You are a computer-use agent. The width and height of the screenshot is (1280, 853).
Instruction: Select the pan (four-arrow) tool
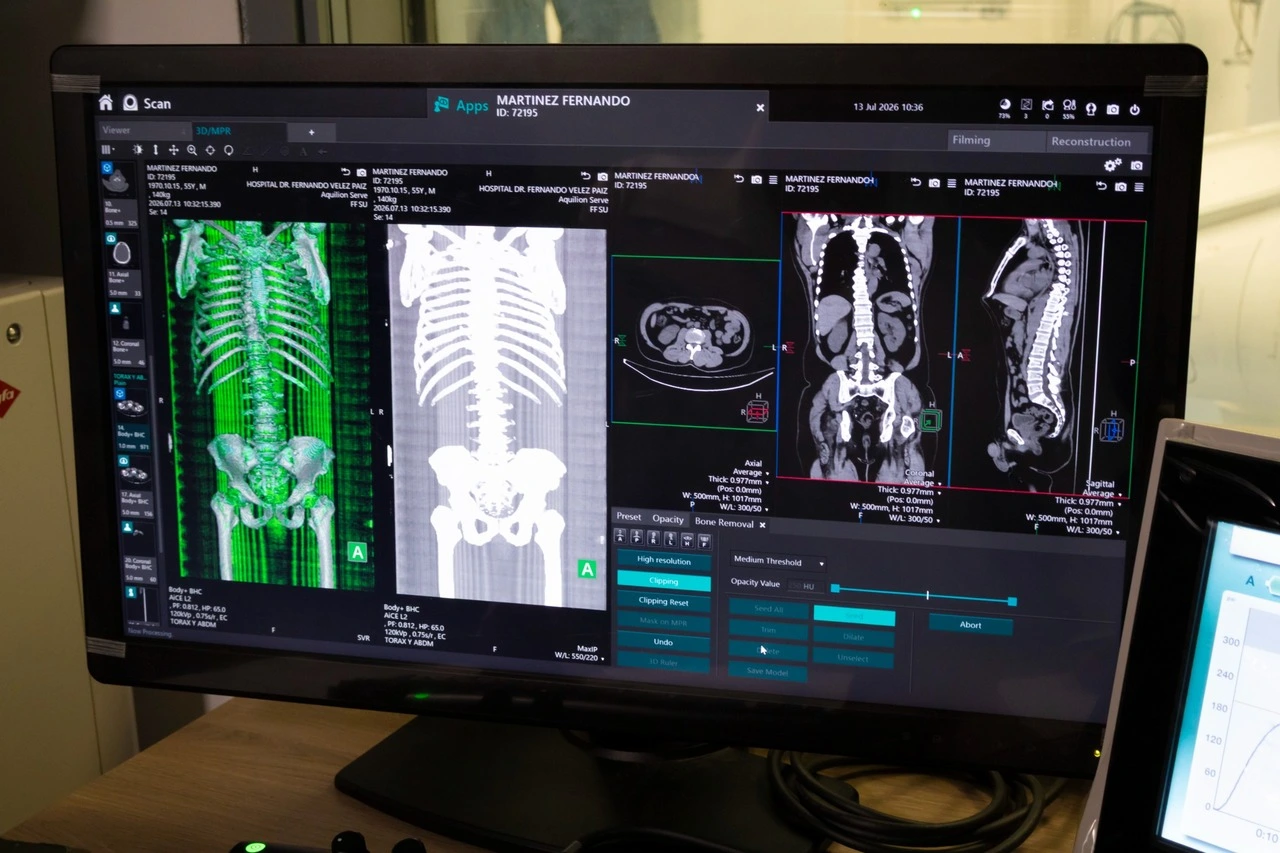pyautogui.click(x=173, y=150)
